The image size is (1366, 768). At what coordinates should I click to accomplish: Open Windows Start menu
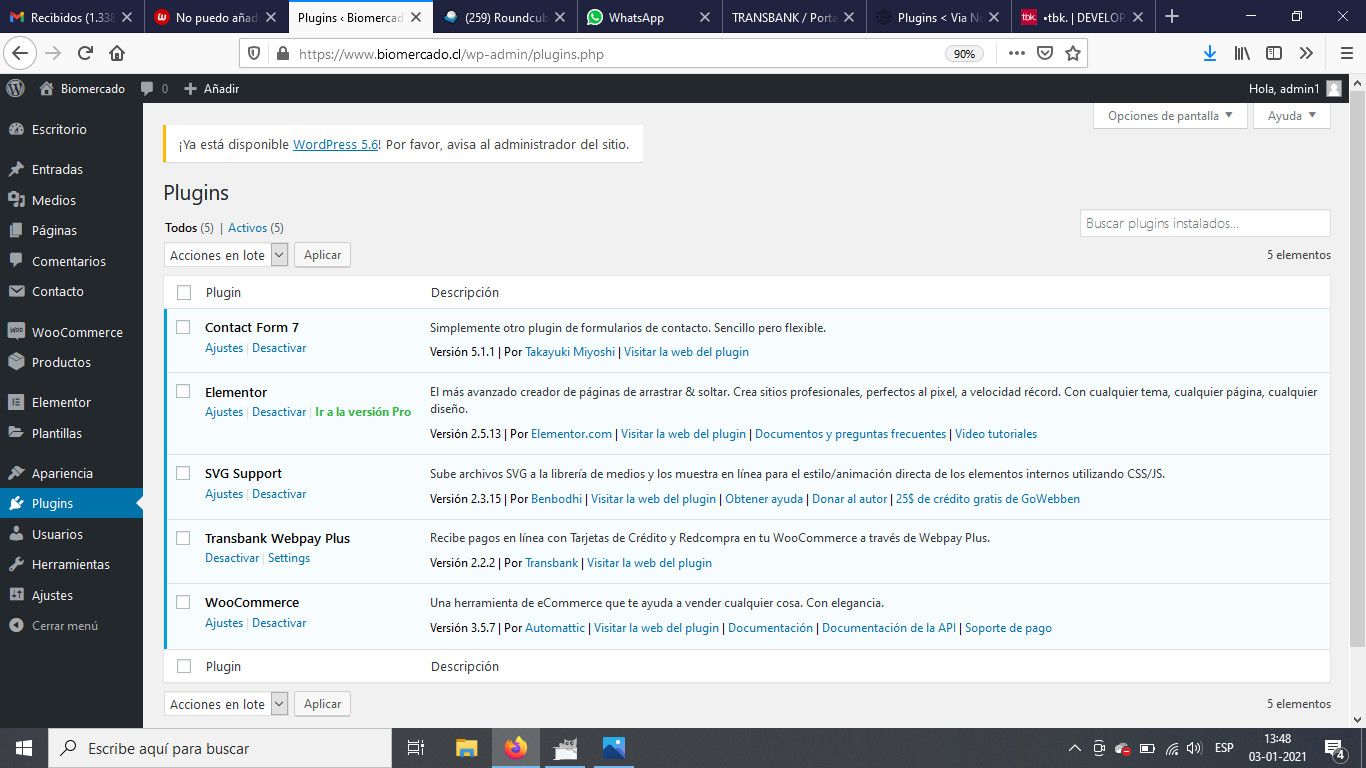[23, 748]
